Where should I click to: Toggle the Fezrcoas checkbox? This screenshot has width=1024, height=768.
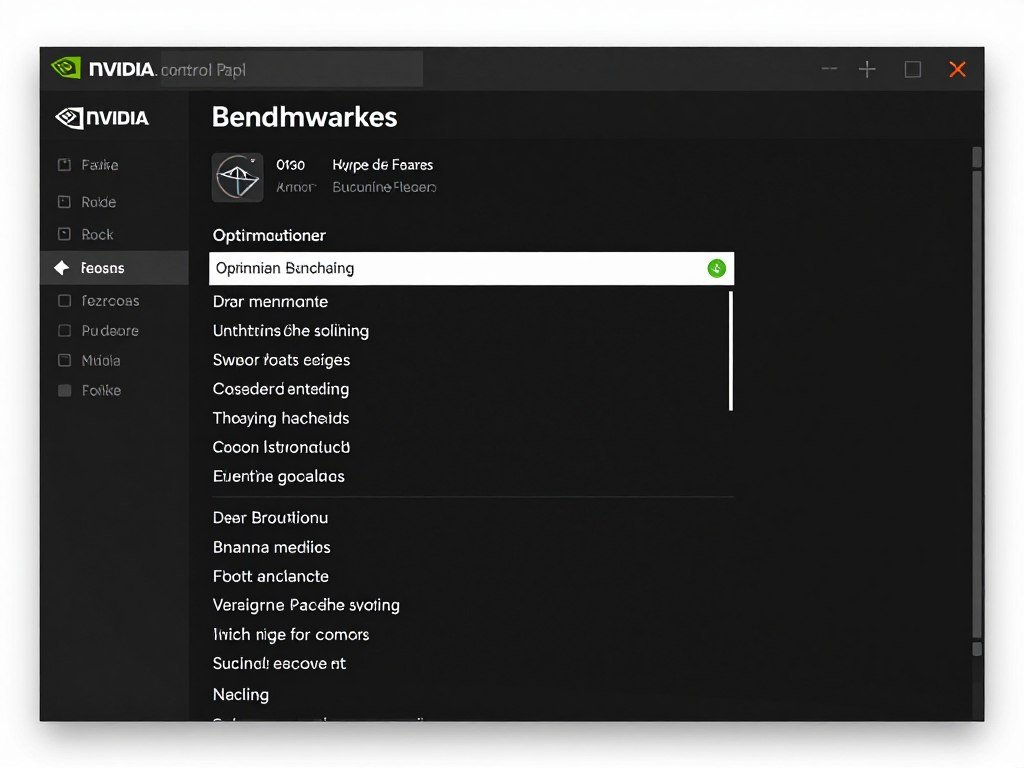[x=64, y=300]
